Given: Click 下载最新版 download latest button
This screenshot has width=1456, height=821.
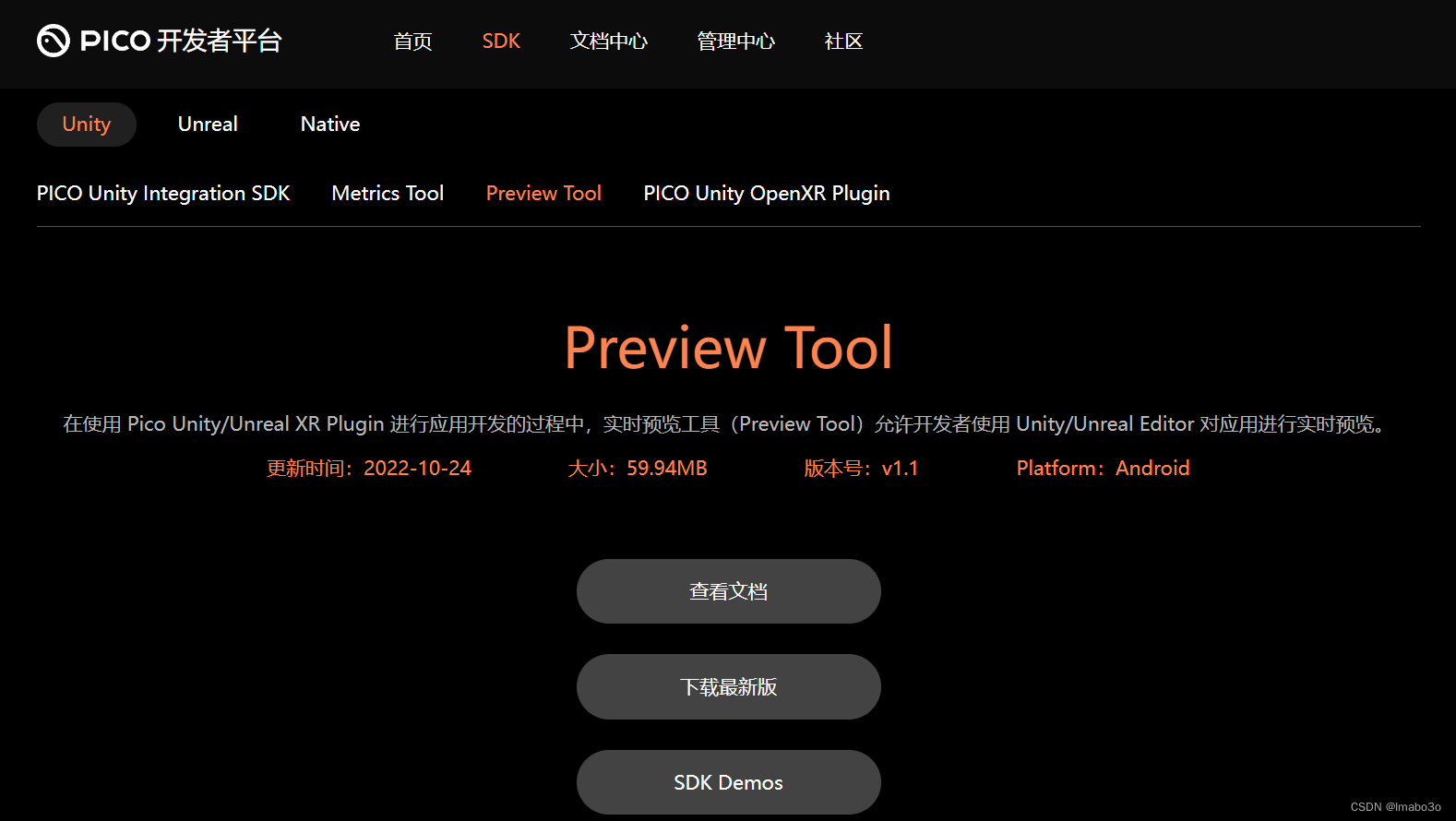Looking at the screenshot, I should (x=729, y=687).
